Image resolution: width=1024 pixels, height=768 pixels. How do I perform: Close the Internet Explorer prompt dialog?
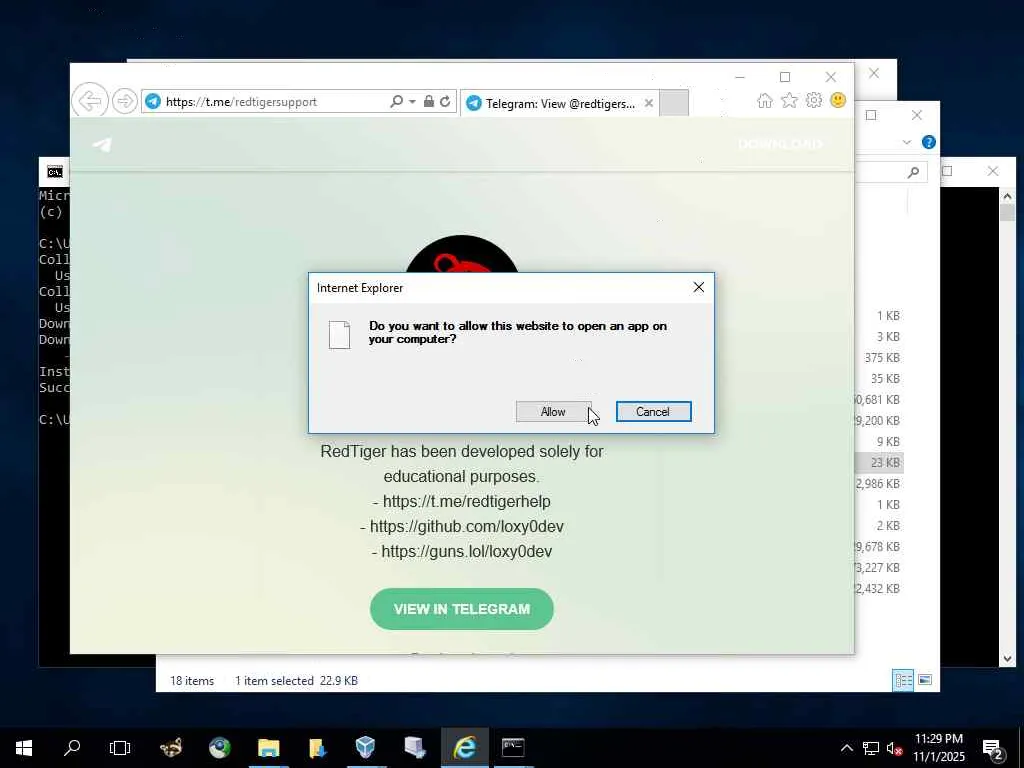pos(698,287)
